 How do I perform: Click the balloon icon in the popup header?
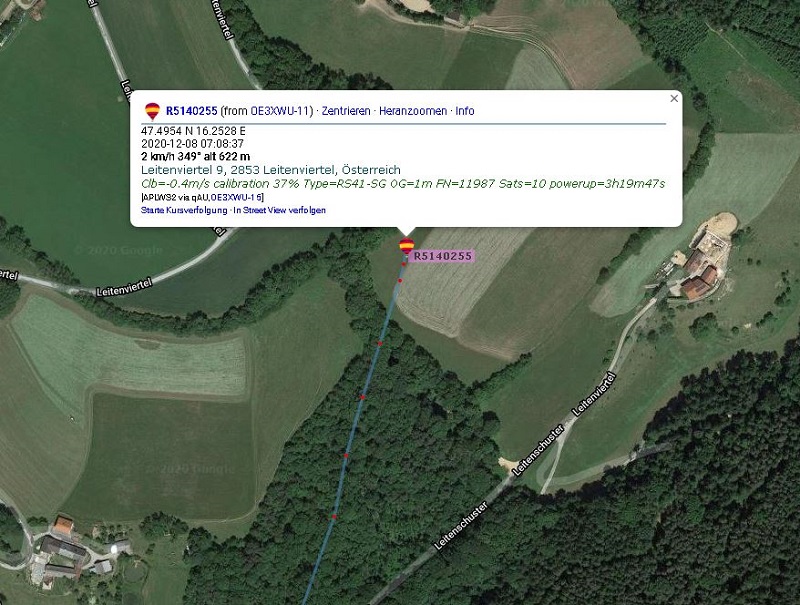[x=152, y=111]
